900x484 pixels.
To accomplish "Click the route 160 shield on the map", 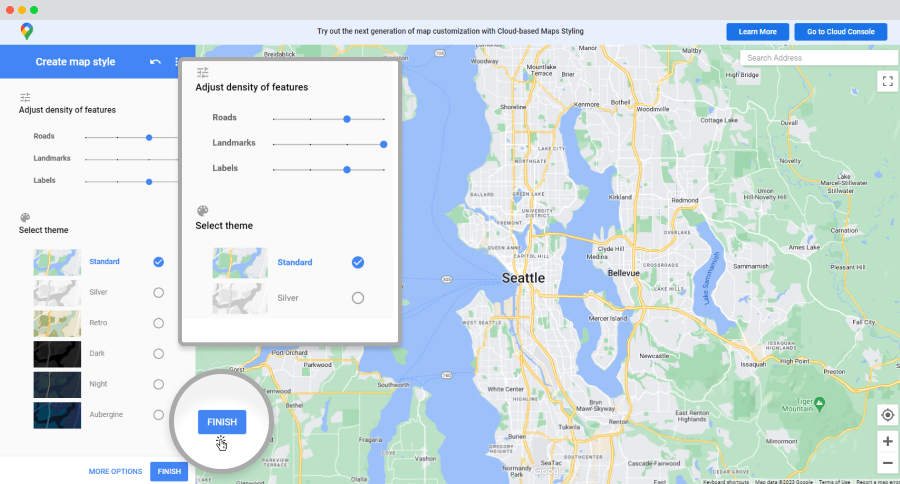I will tap(447, 375).
